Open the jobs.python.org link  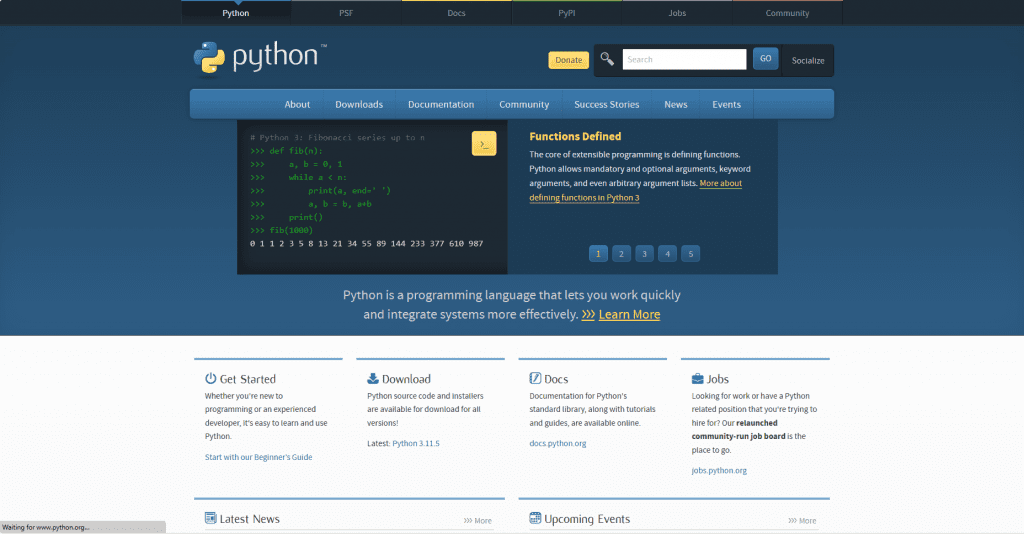719,470
